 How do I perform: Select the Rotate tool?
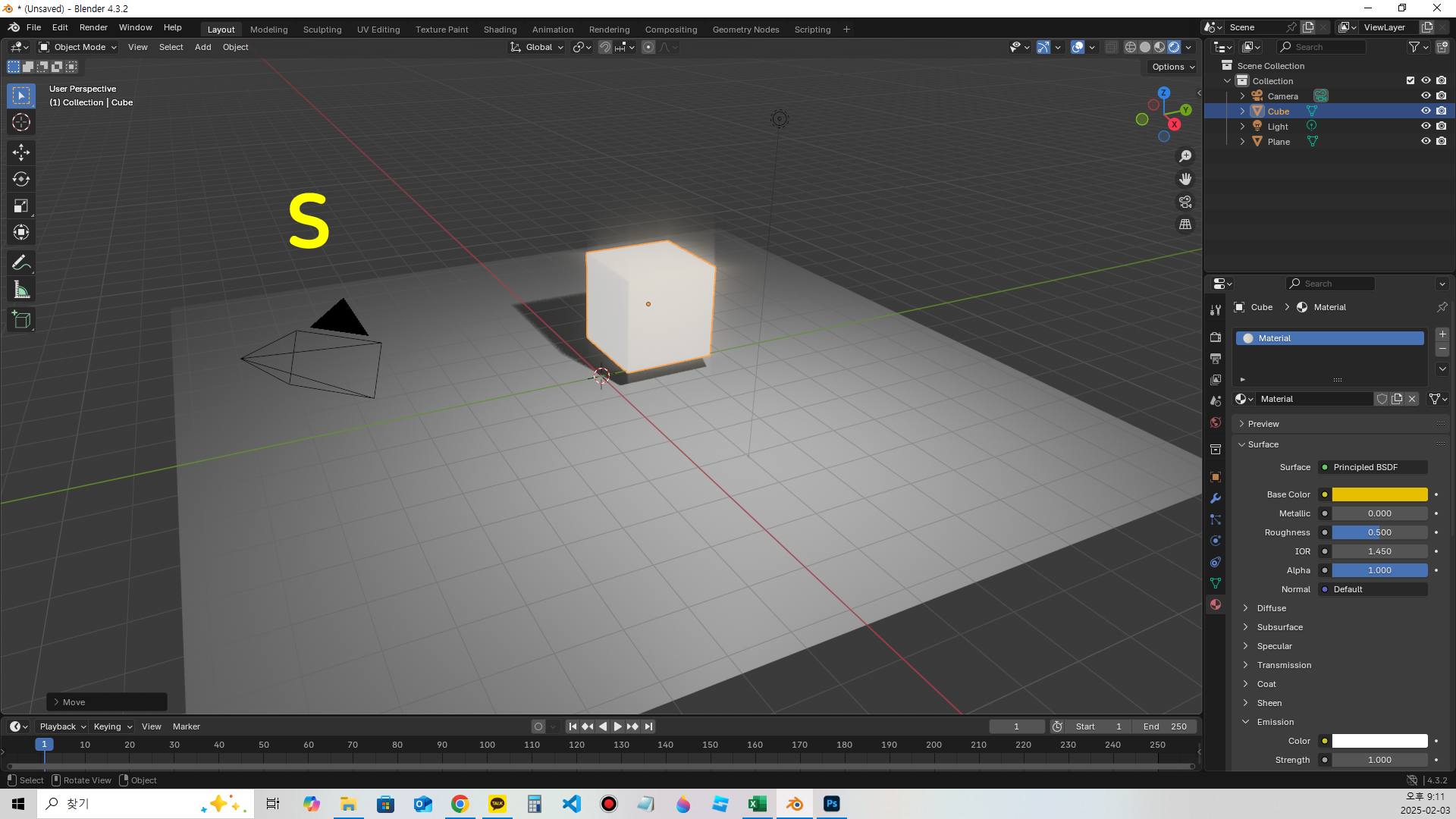(21, 180)
